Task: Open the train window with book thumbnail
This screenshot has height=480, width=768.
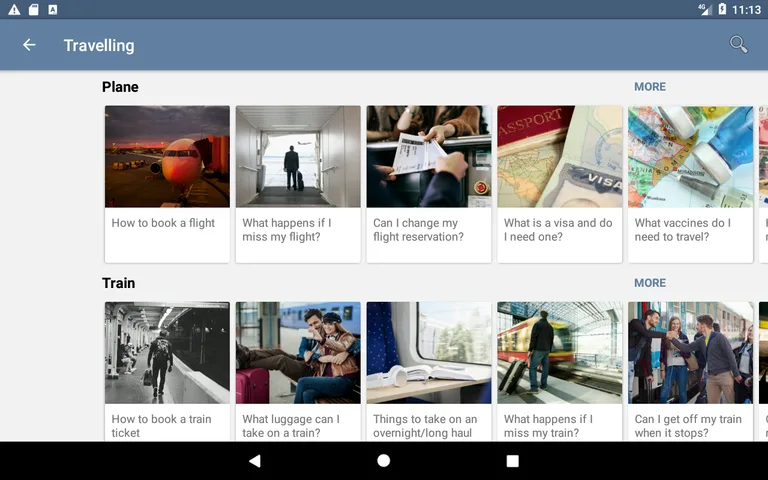Action: (429, 353)
